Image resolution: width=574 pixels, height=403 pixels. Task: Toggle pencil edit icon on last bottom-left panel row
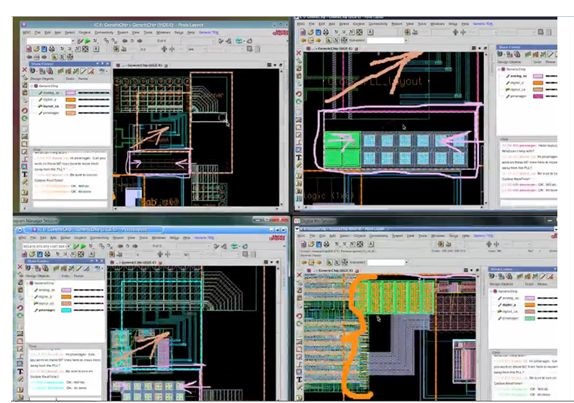click(x=36, y=310)
